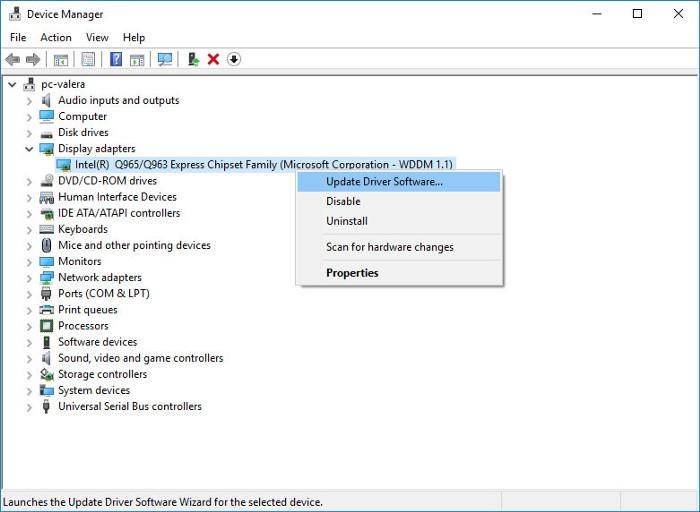Screen dimensions: 700x512
Task: Click the Disk drives icon
Action: point(46,133)
